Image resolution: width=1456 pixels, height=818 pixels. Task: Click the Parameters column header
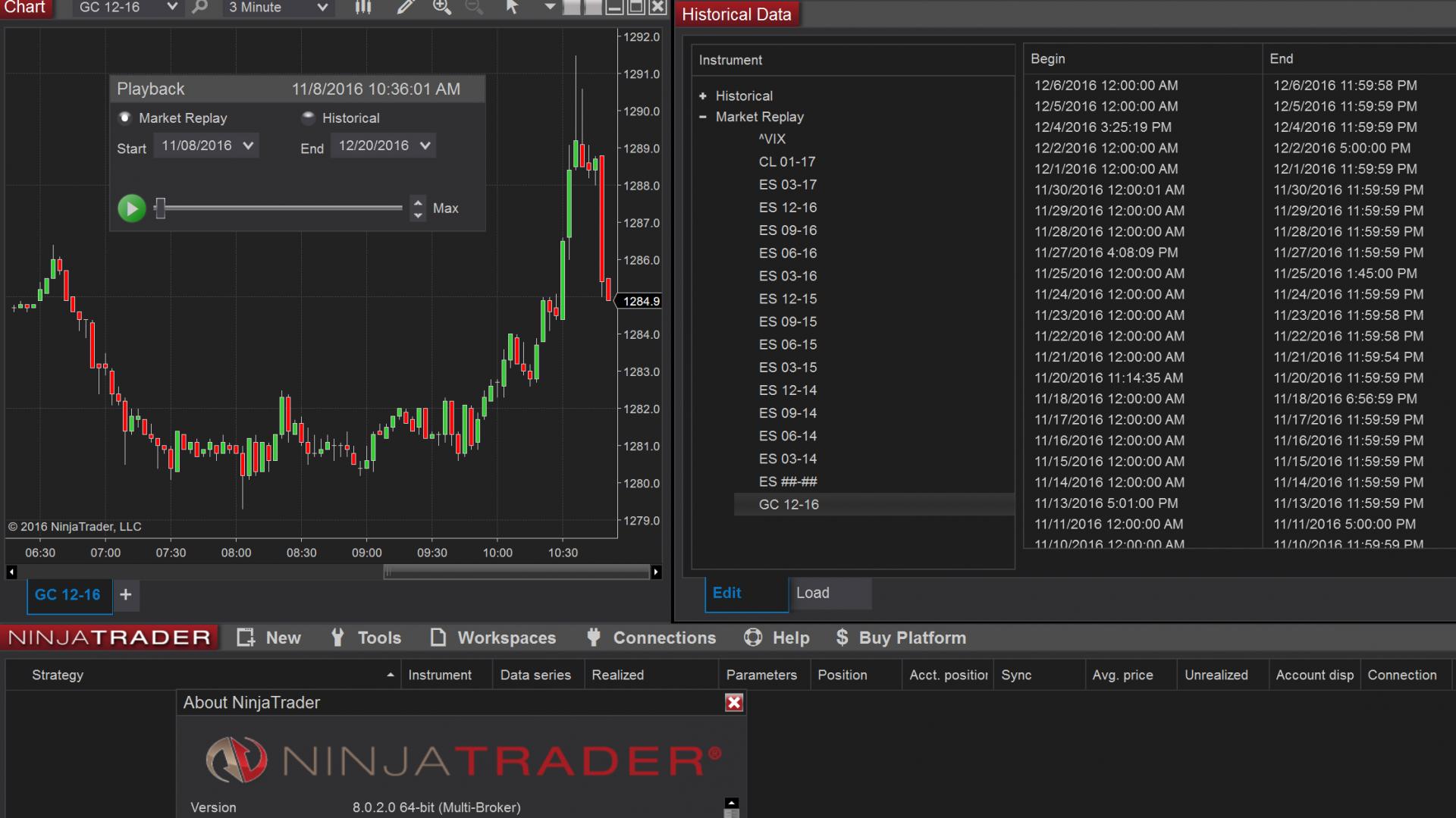pyautogui.click(x=764, y=675)
